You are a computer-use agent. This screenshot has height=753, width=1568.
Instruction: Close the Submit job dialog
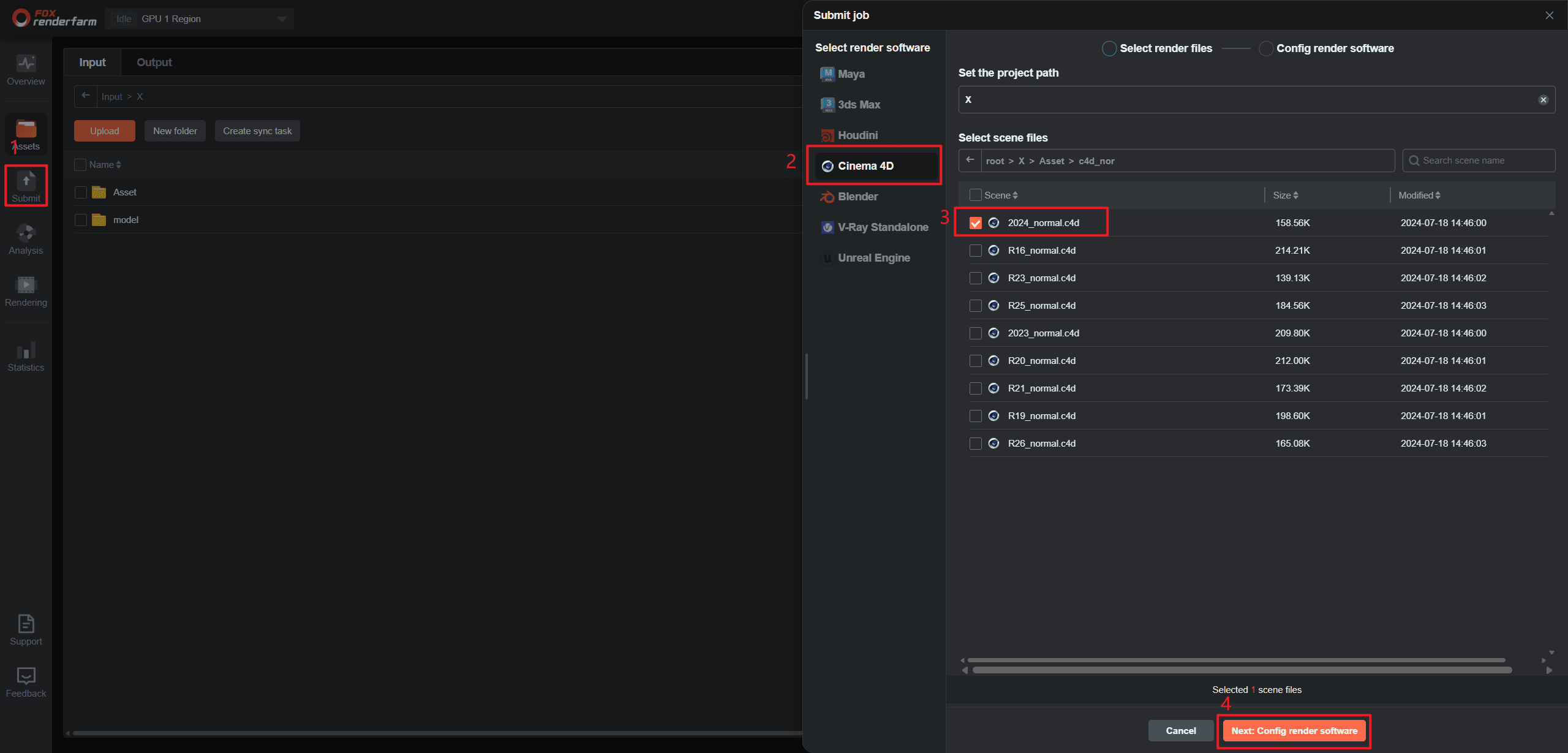pos(1549,15)
